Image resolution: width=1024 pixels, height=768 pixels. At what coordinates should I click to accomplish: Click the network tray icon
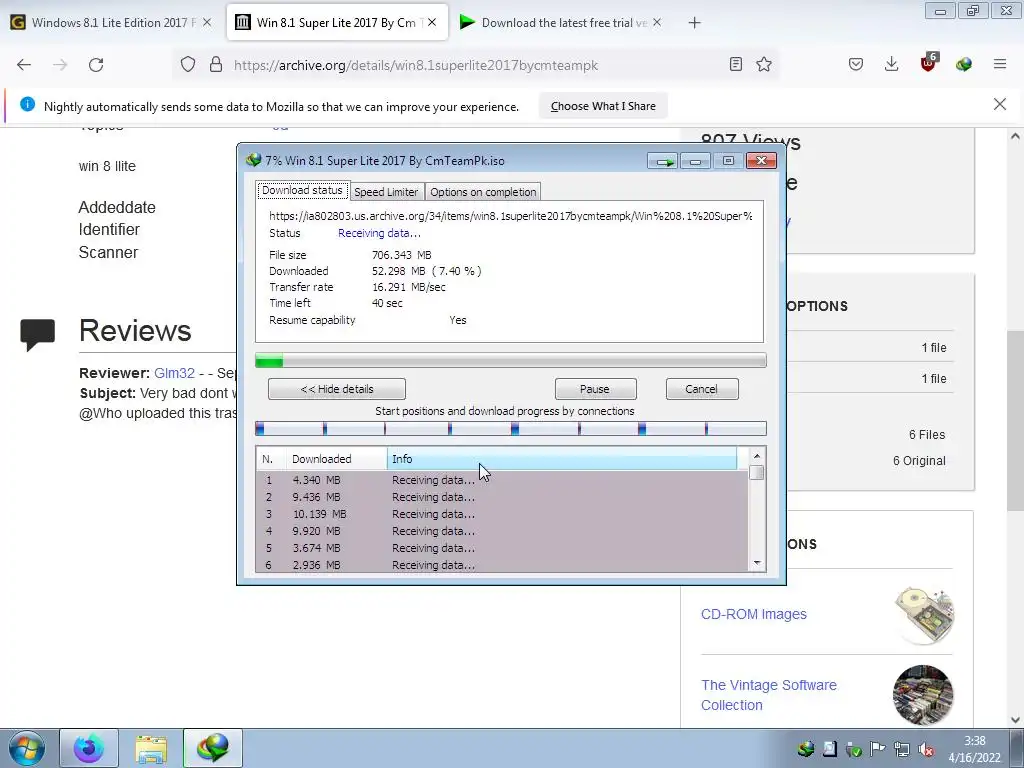pos(902,750)
